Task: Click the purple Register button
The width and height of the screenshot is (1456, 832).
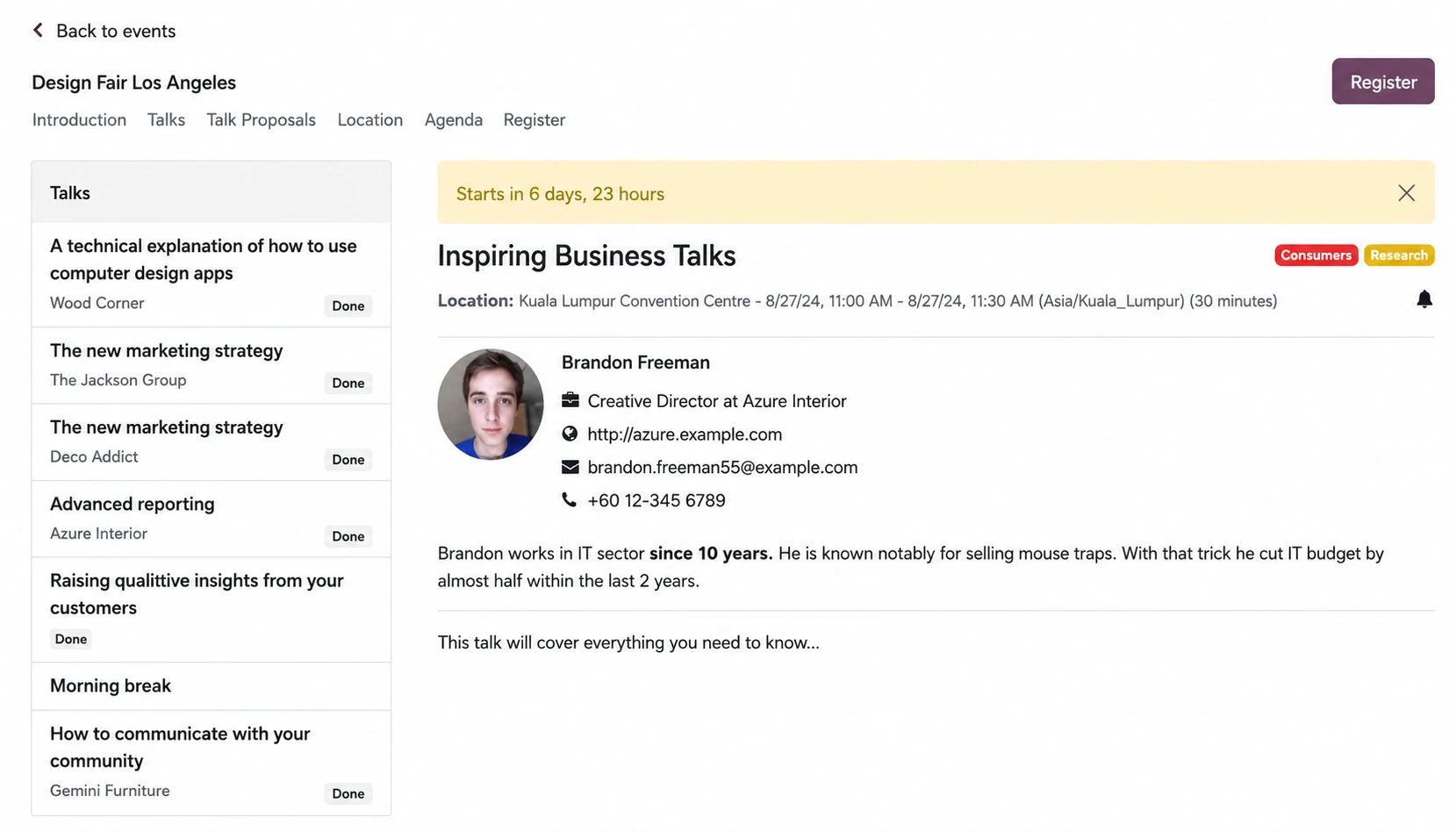Action: click(1382, 82)
